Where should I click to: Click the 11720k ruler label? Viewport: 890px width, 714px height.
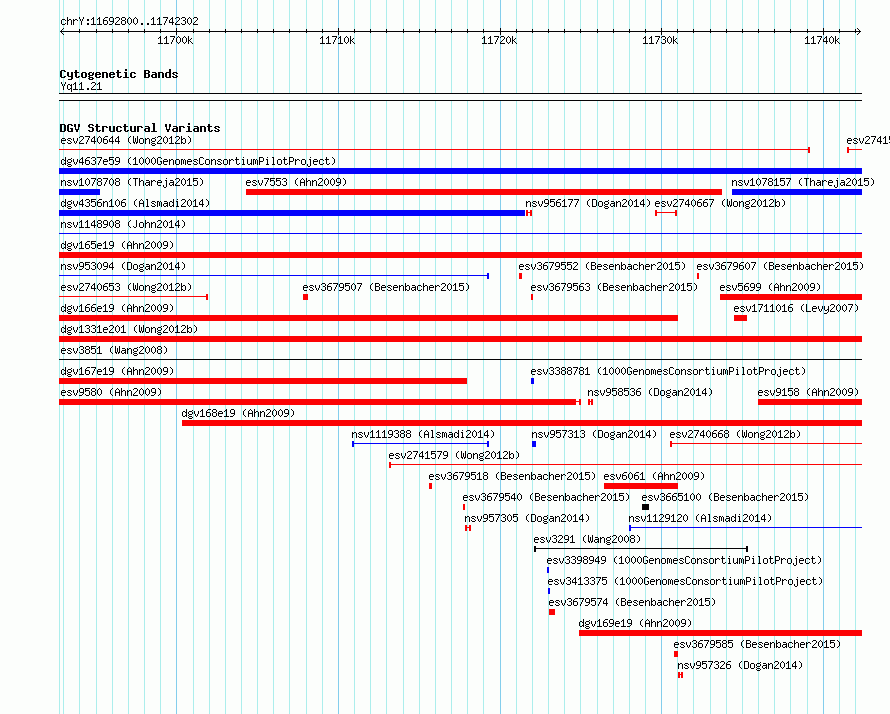click(x=499, y=40)
